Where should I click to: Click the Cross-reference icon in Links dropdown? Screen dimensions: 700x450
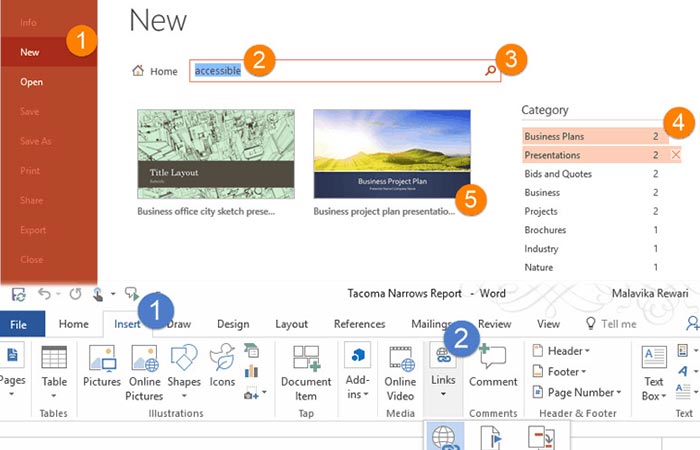tap(541, 438)
